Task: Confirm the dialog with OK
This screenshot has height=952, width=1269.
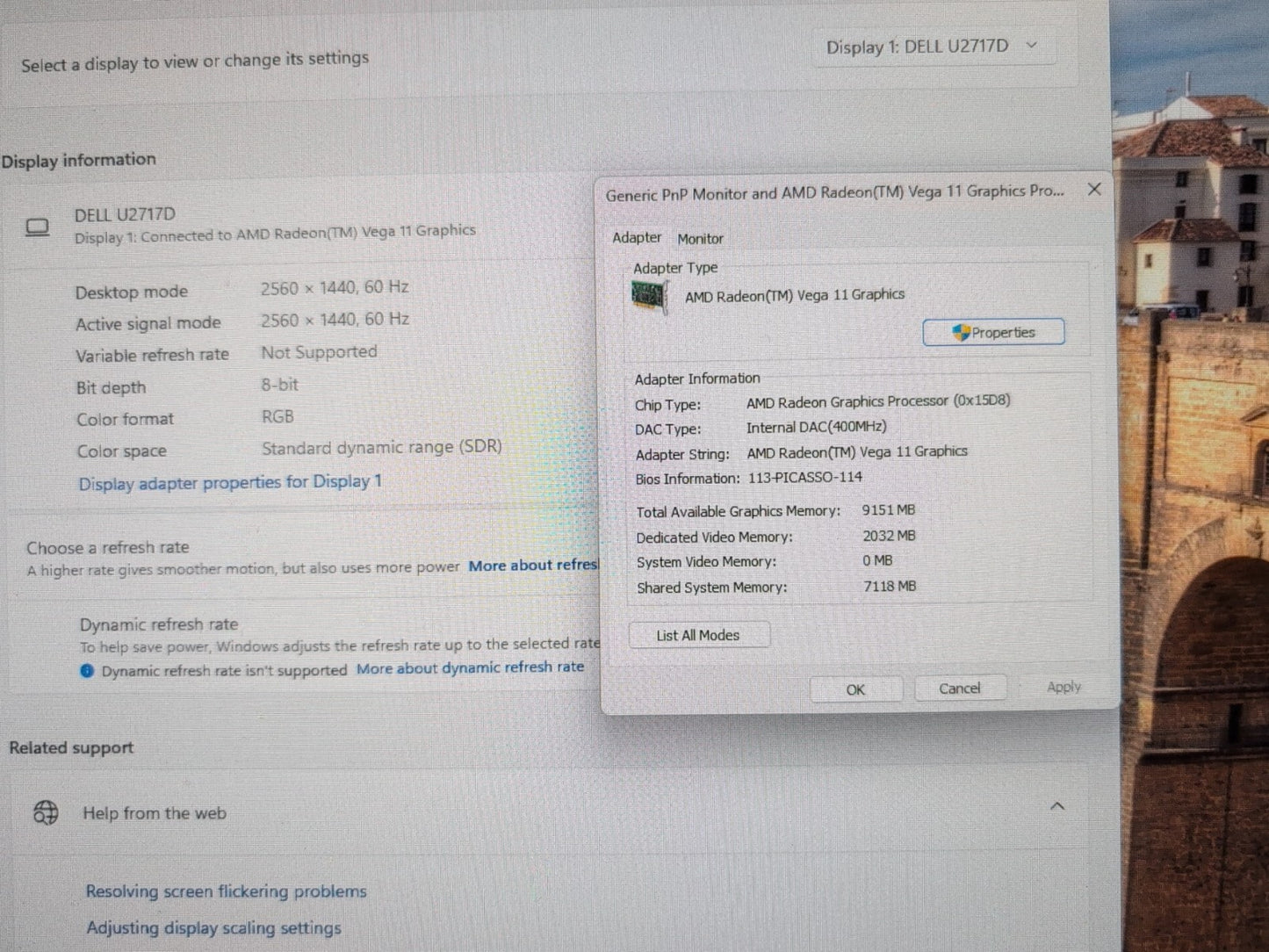Action: [855, 689]
